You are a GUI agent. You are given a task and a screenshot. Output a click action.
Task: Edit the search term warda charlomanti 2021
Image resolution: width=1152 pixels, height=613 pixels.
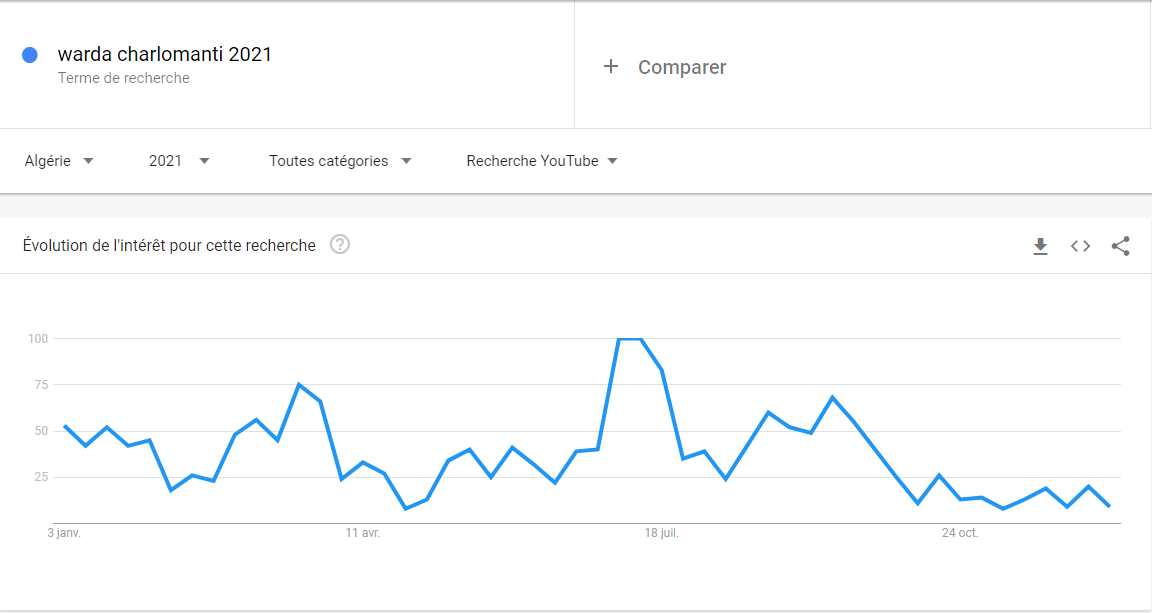pos(165,54)
